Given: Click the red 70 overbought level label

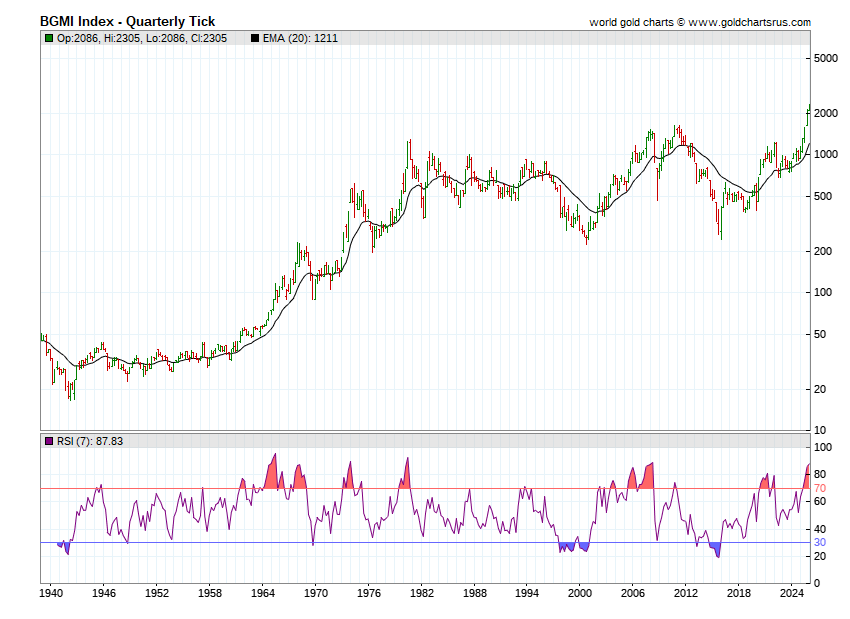Looking at the screenshot, I should pos(820,488).
